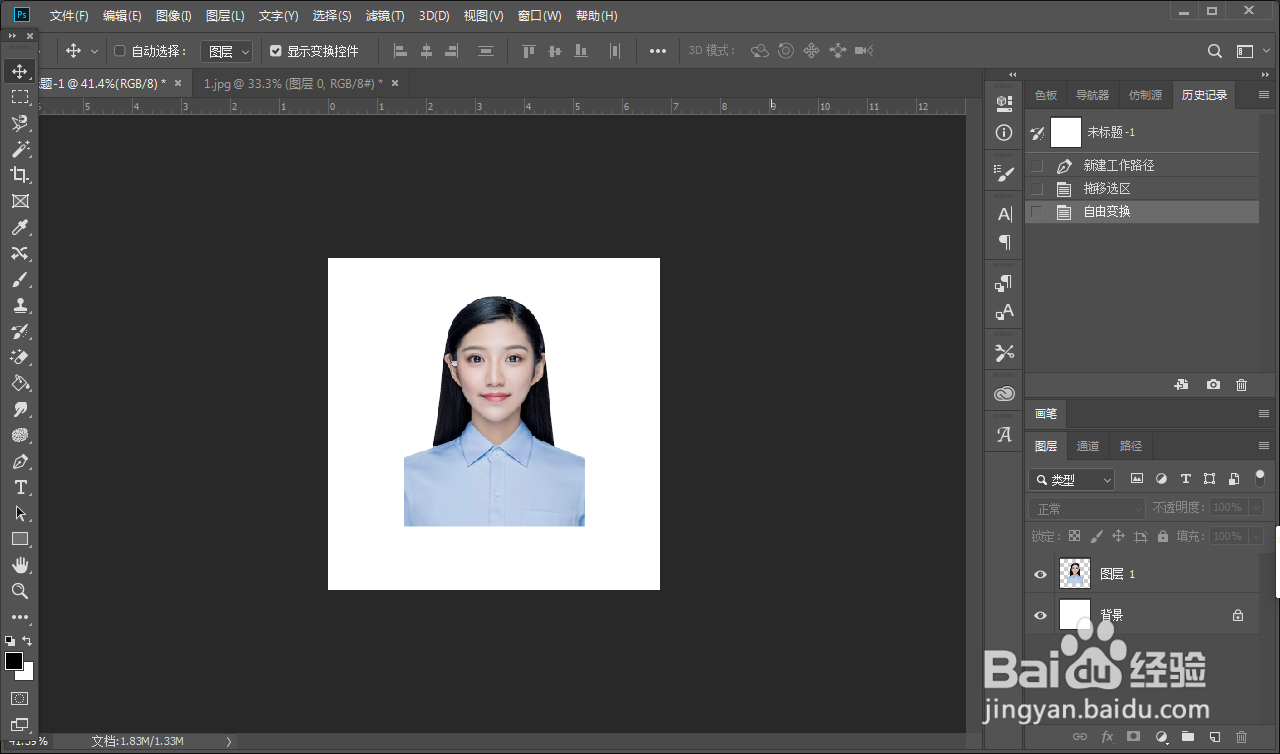
Task: Create new snapshot camera icon in History
Action: click(x=1213, y=385)
